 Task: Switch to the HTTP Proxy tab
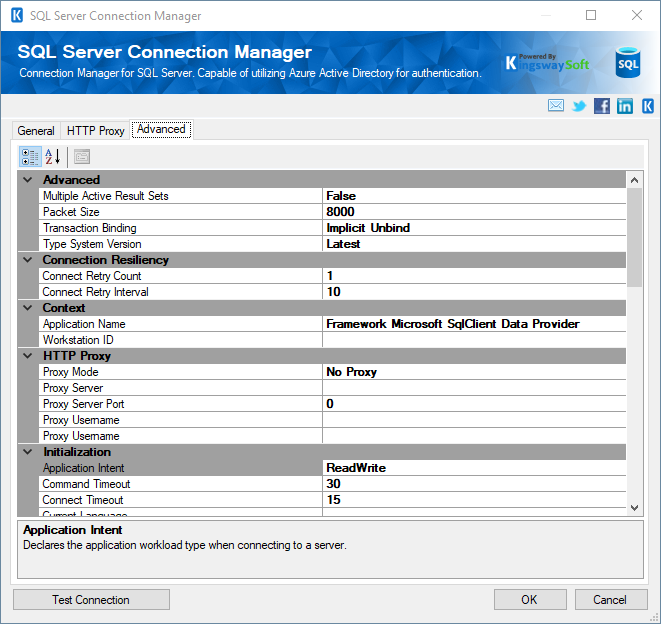click(95, 131)
